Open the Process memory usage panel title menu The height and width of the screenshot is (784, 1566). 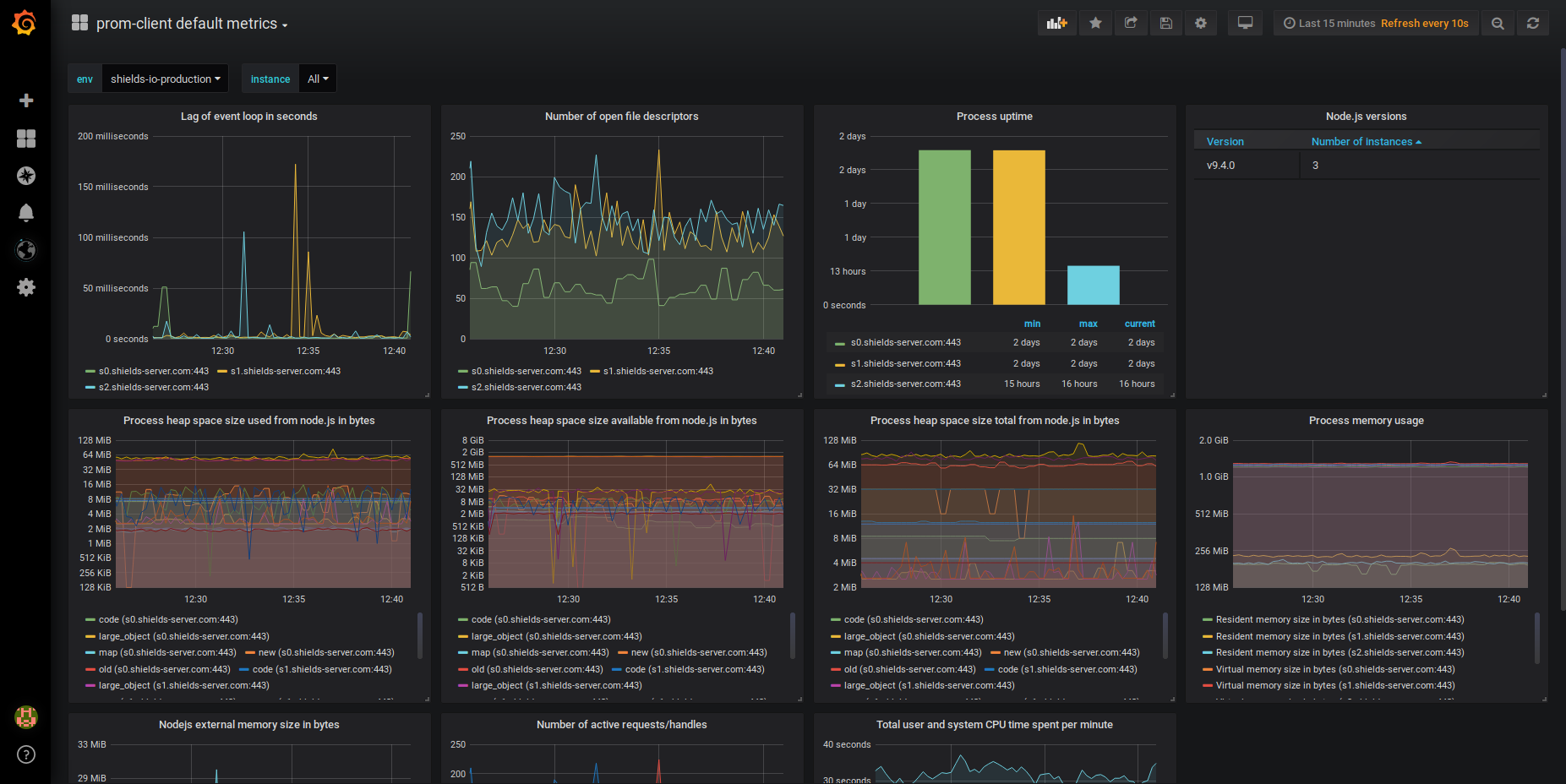click(1367, 421)
